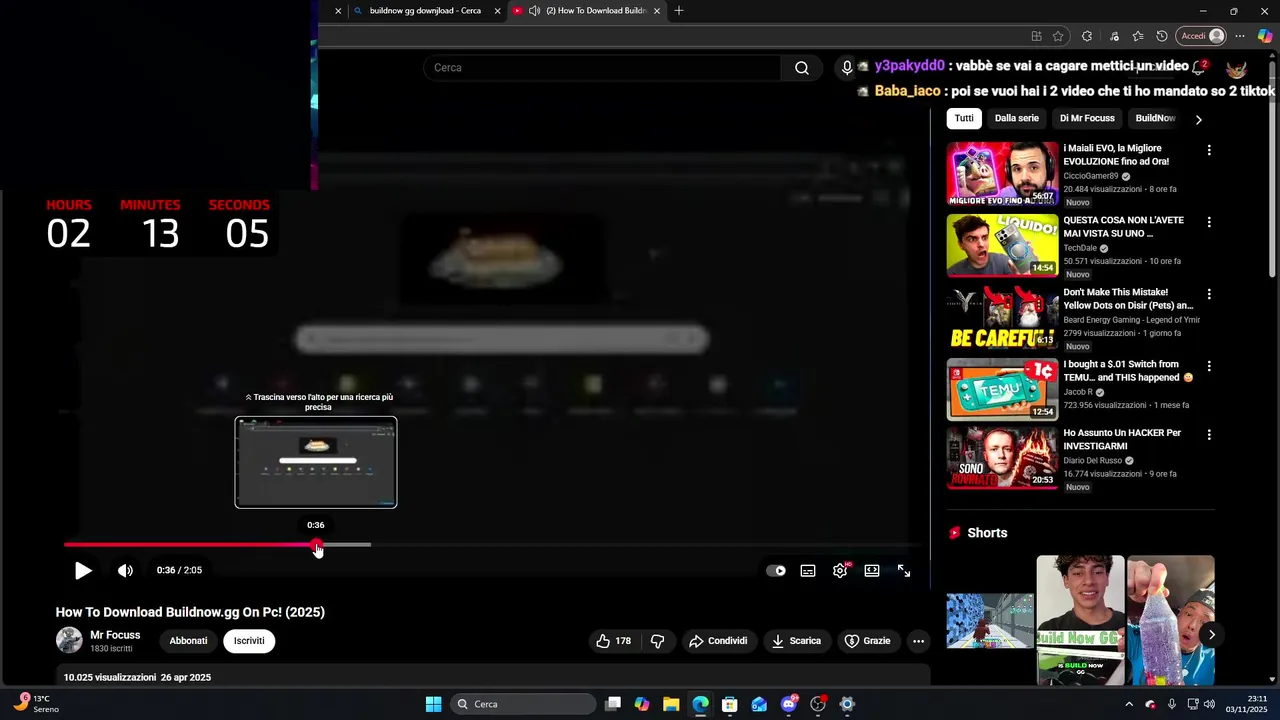Enter fullscreen mode in player

click(x=904, y=570)
